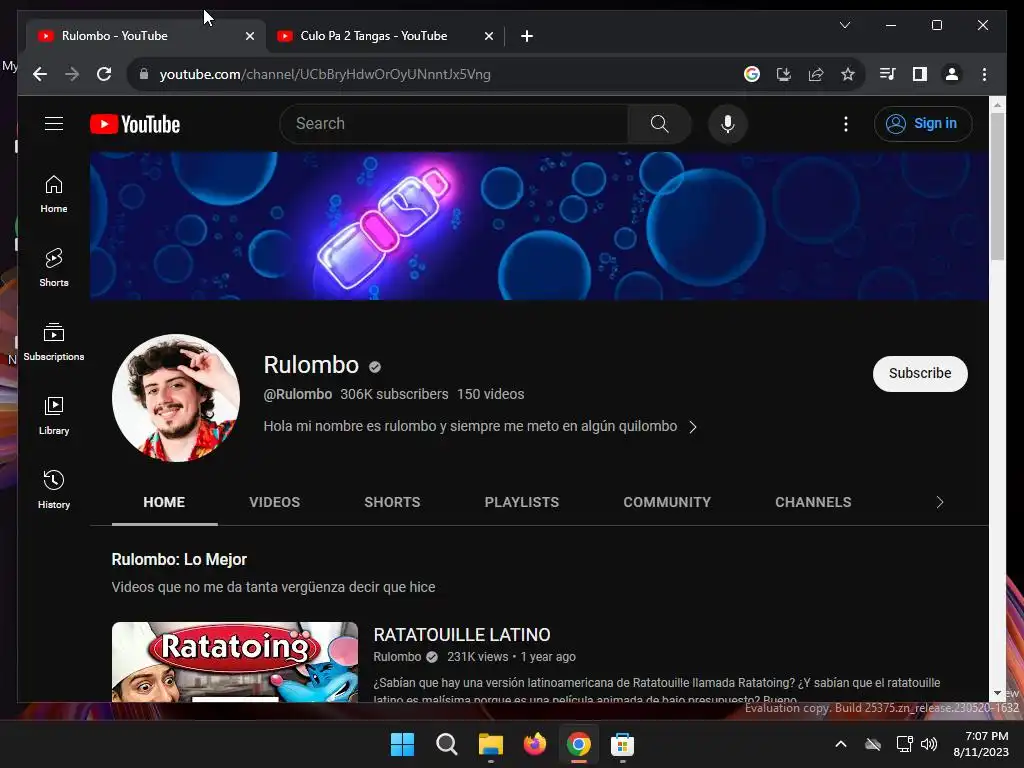This screenshot has height=768, width=1024.
Task: Click the install app icon in address bar
Action: (x=784, y=74)
